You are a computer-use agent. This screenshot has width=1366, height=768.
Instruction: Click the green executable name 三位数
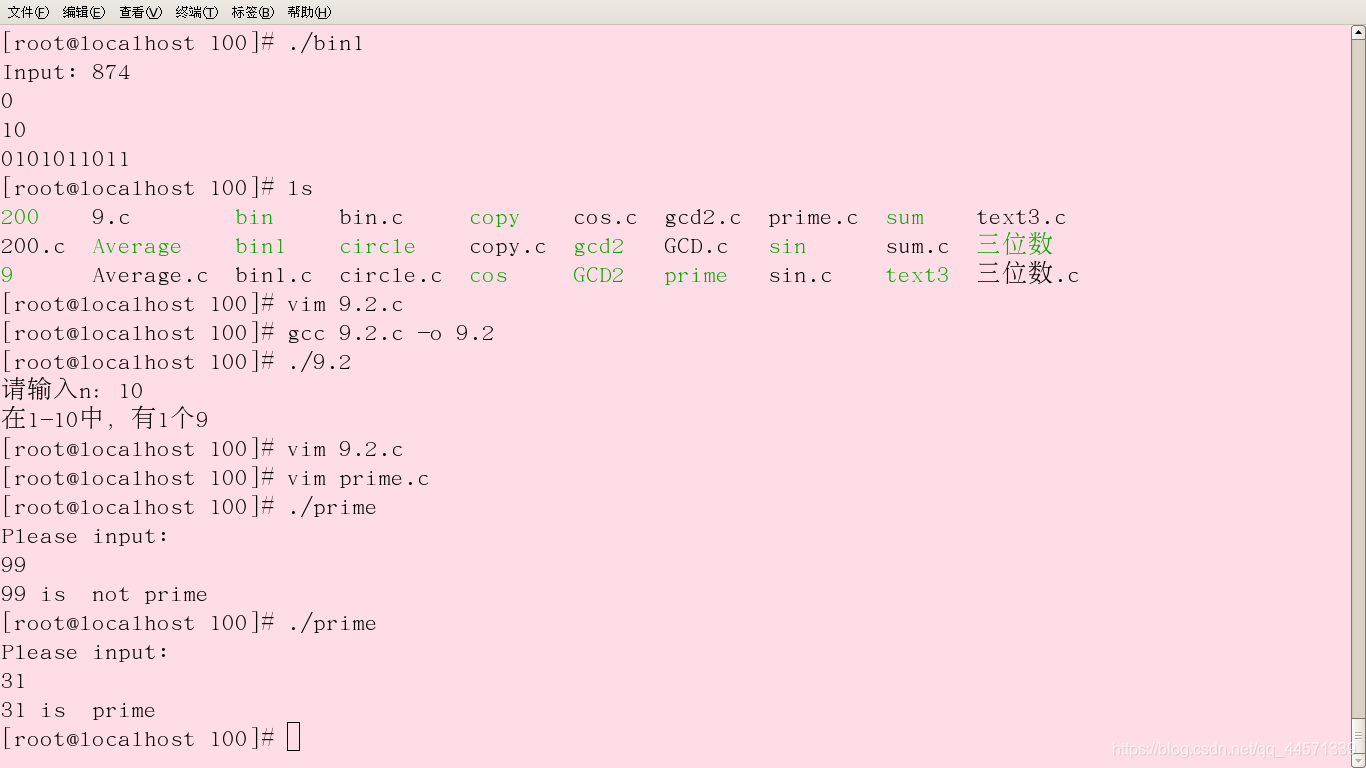tap(1015, 245)
